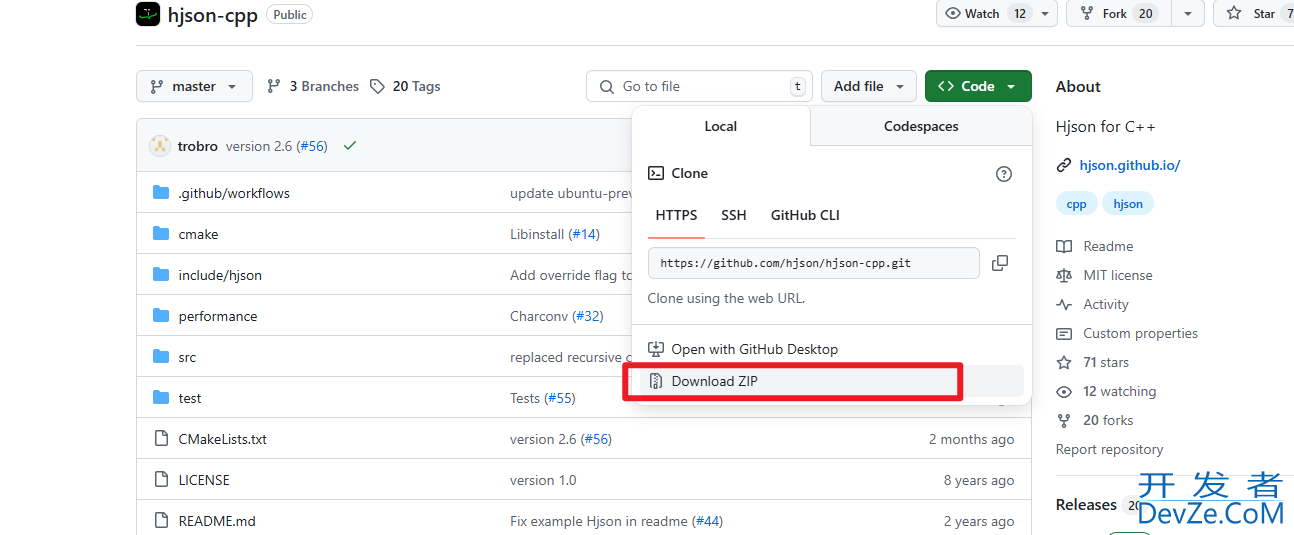View the 20 Tags link
The image size is (1294, 535).
pyautogui.click(x=405, y=86)
